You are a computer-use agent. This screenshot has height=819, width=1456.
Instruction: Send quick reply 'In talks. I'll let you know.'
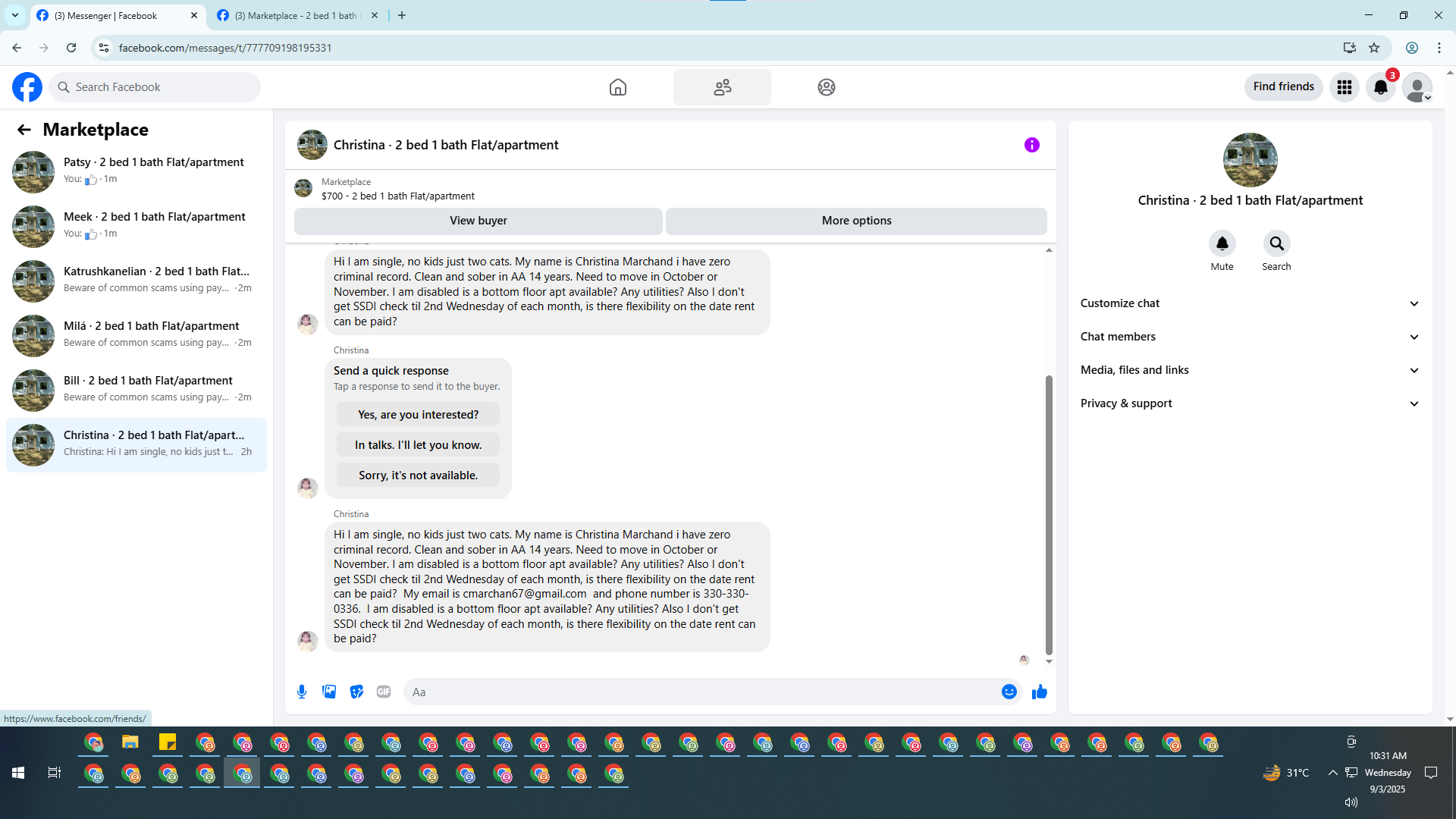(419, 445)
